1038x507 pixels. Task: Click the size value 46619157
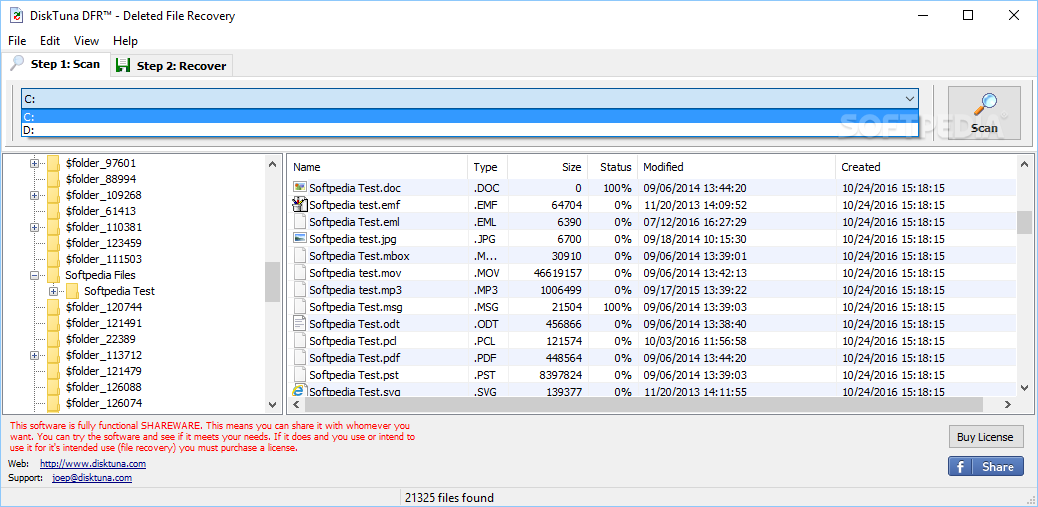(557, 273)
